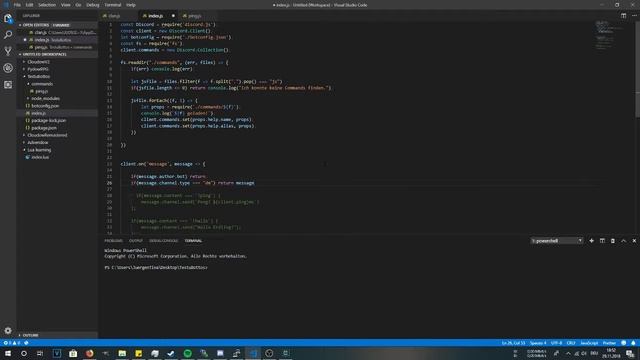The image size is (640, 360).
Task: Click the feedback smiley in status bar
Action: click(623, 343)
